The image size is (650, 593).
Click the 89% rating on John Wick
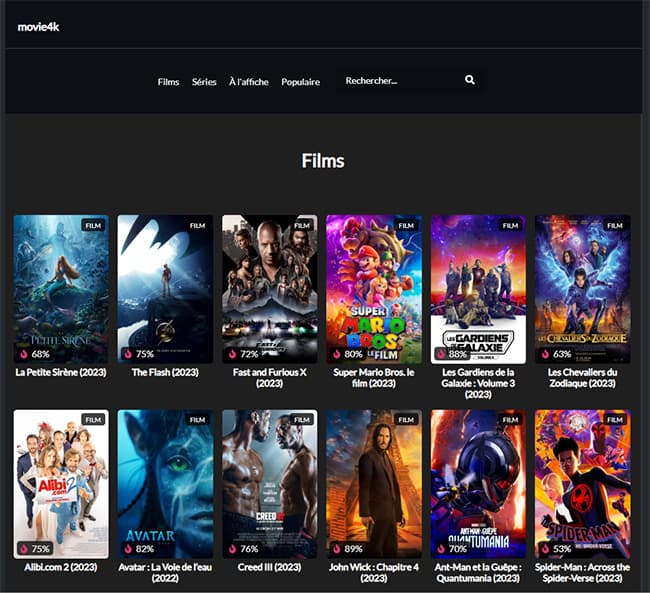click(x=354, y=549)
